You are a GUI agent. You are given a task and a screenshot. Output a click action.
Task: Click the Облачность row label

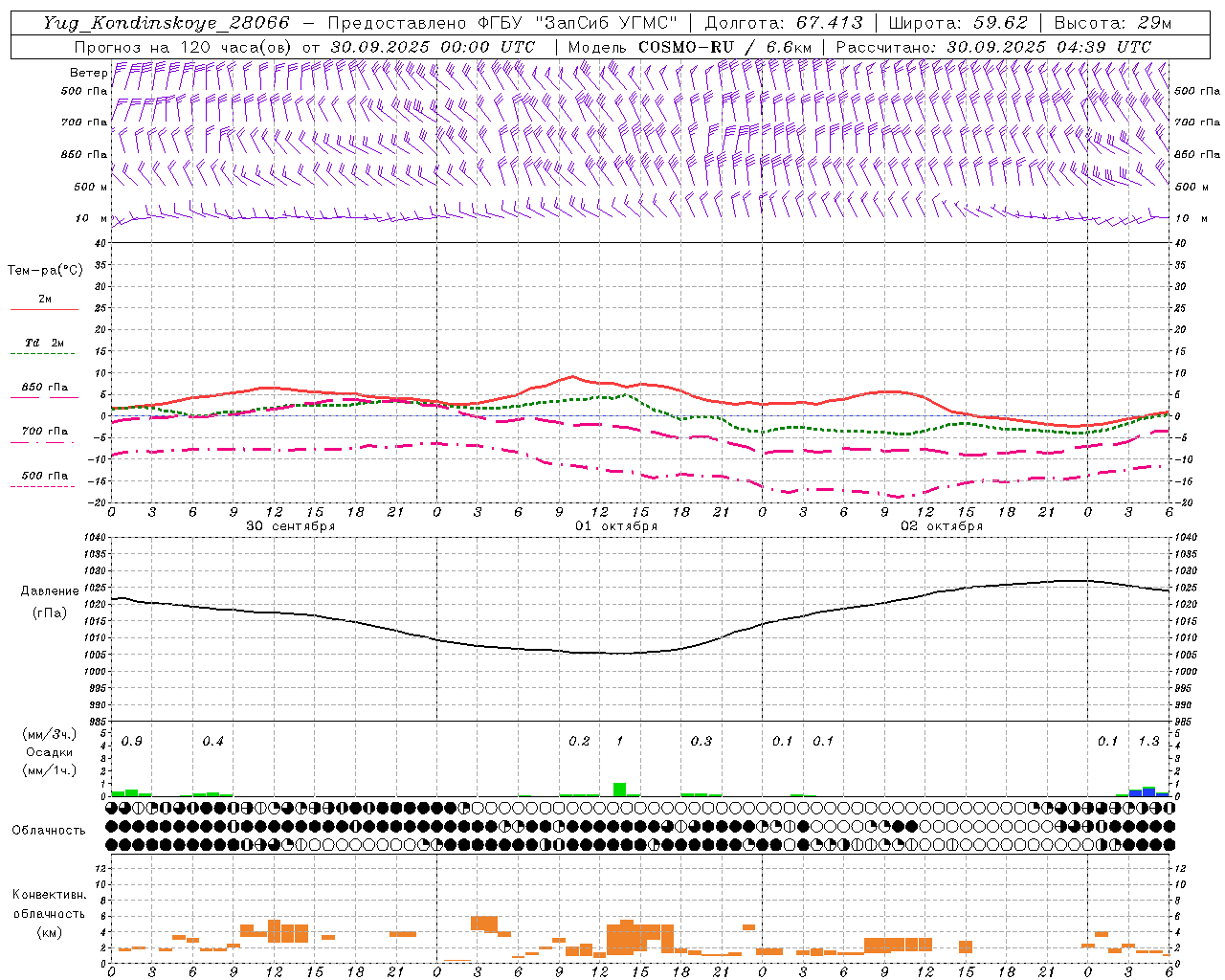pyautogui.click(x=49, y=831)
